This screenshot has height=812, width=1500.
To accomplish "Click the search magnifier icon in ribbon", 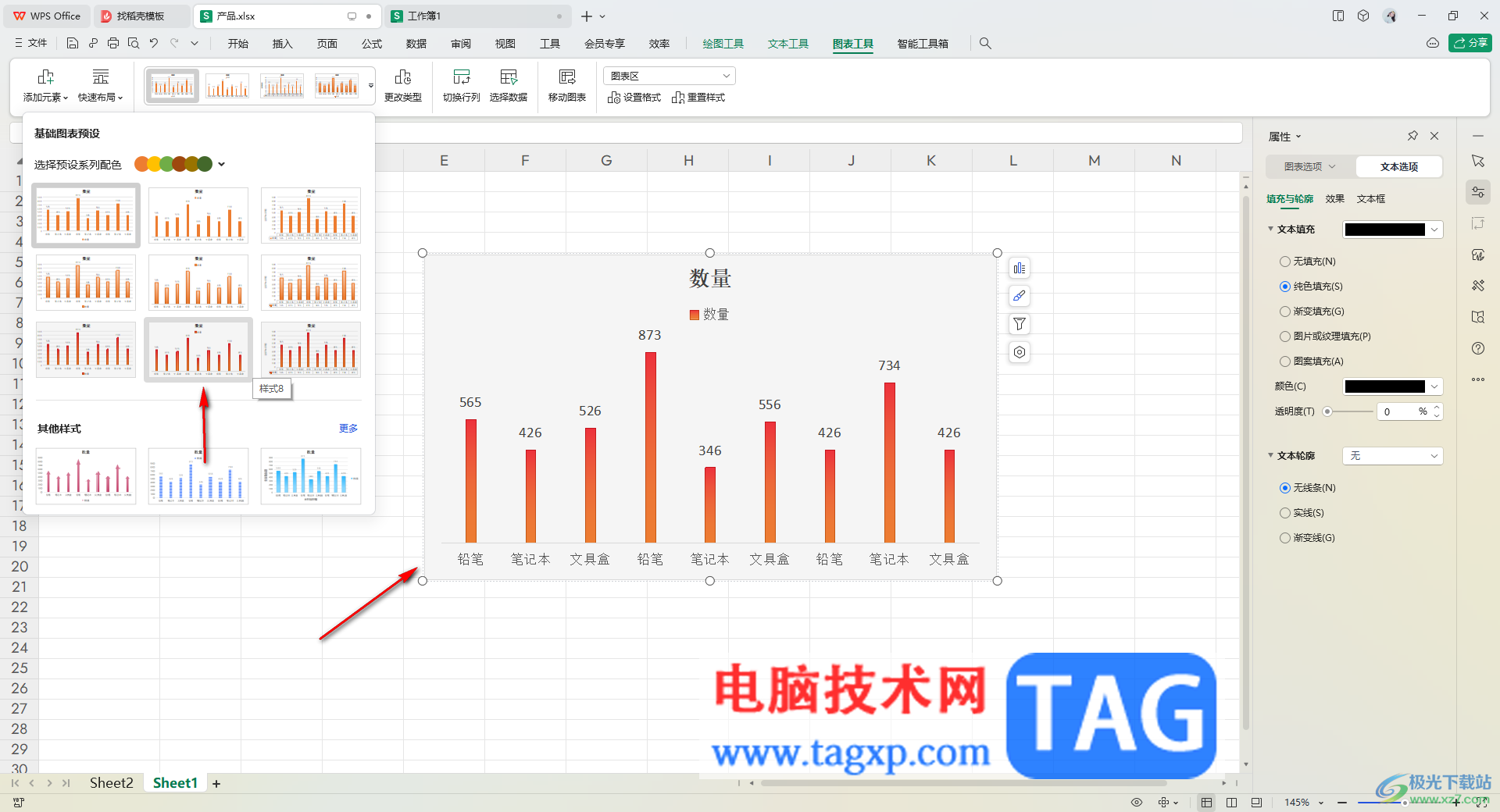I will (x=985, y=44).
